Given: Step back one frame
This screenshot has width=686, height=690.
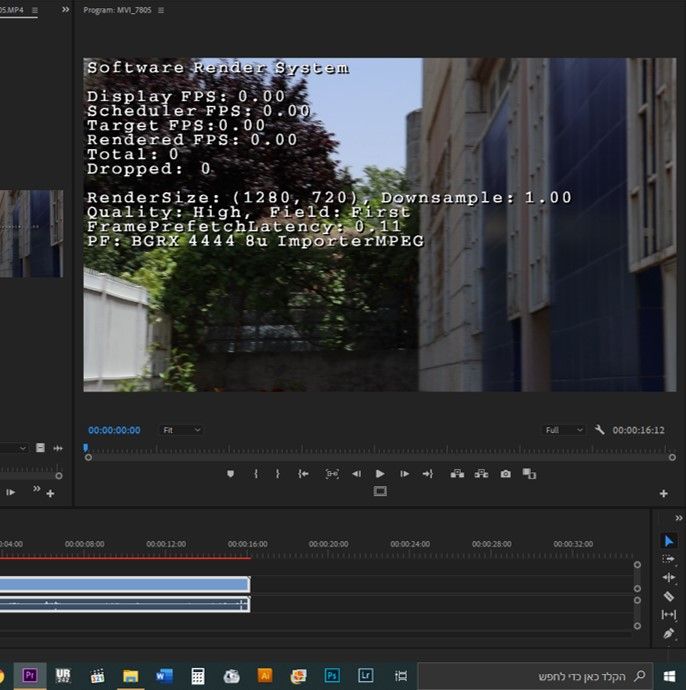Looking at the screenshot, I should pos(356,474).
